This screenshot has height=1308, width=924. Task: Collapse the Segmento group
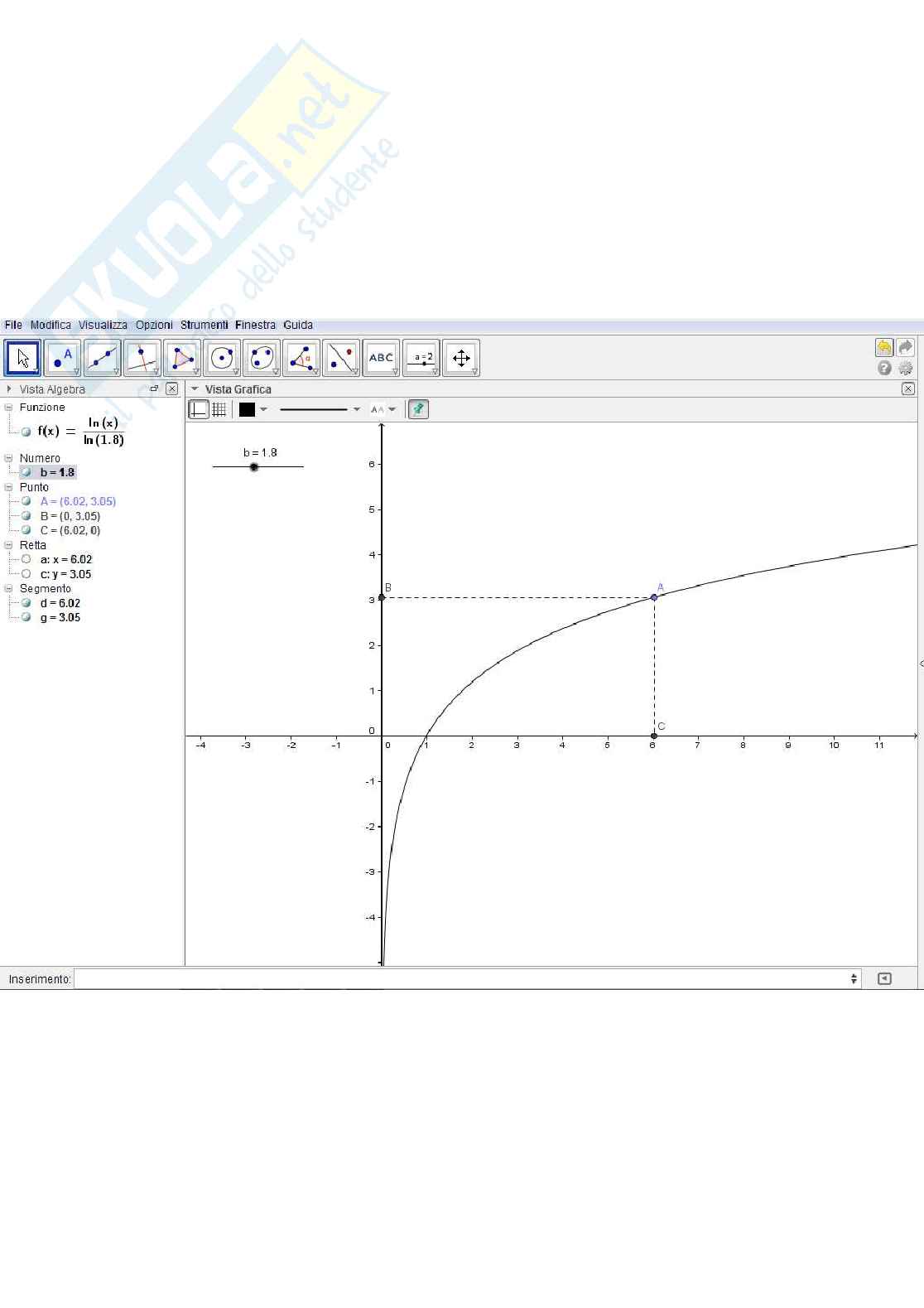[x=9, y=588]
